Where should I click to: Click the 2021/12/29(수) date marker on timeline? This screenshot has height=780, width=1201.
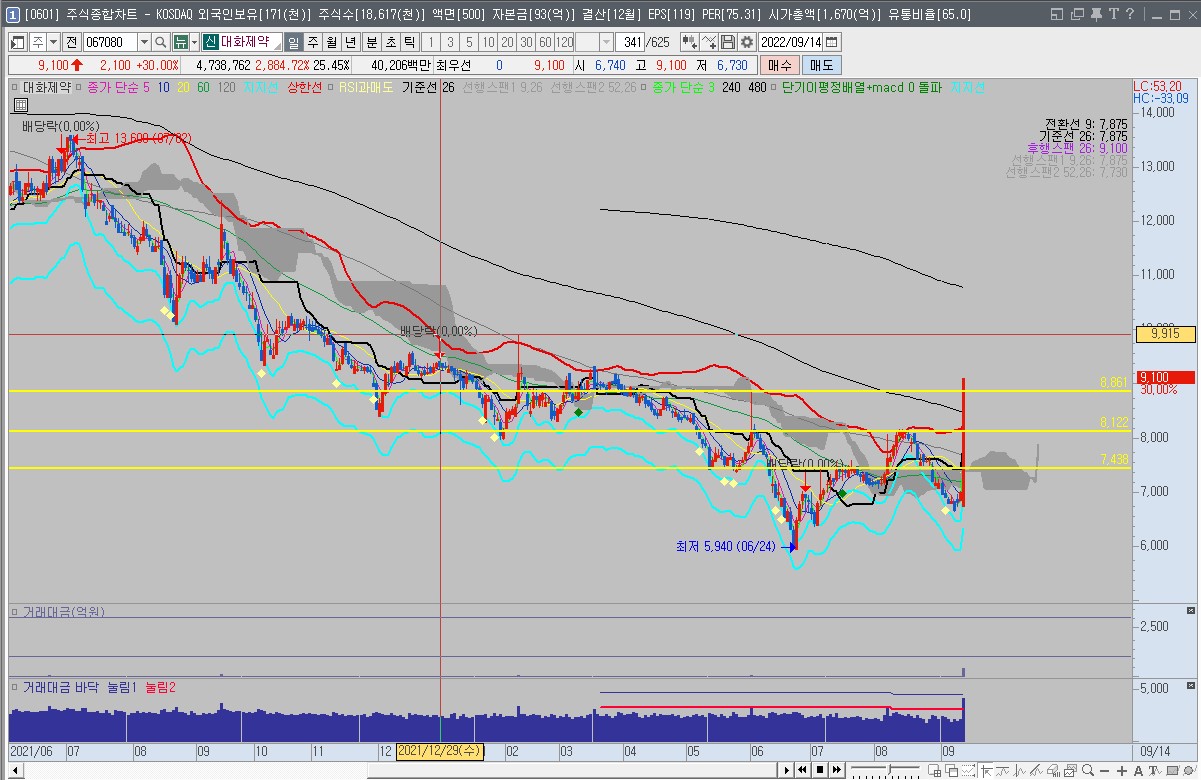tap(440, 750)
